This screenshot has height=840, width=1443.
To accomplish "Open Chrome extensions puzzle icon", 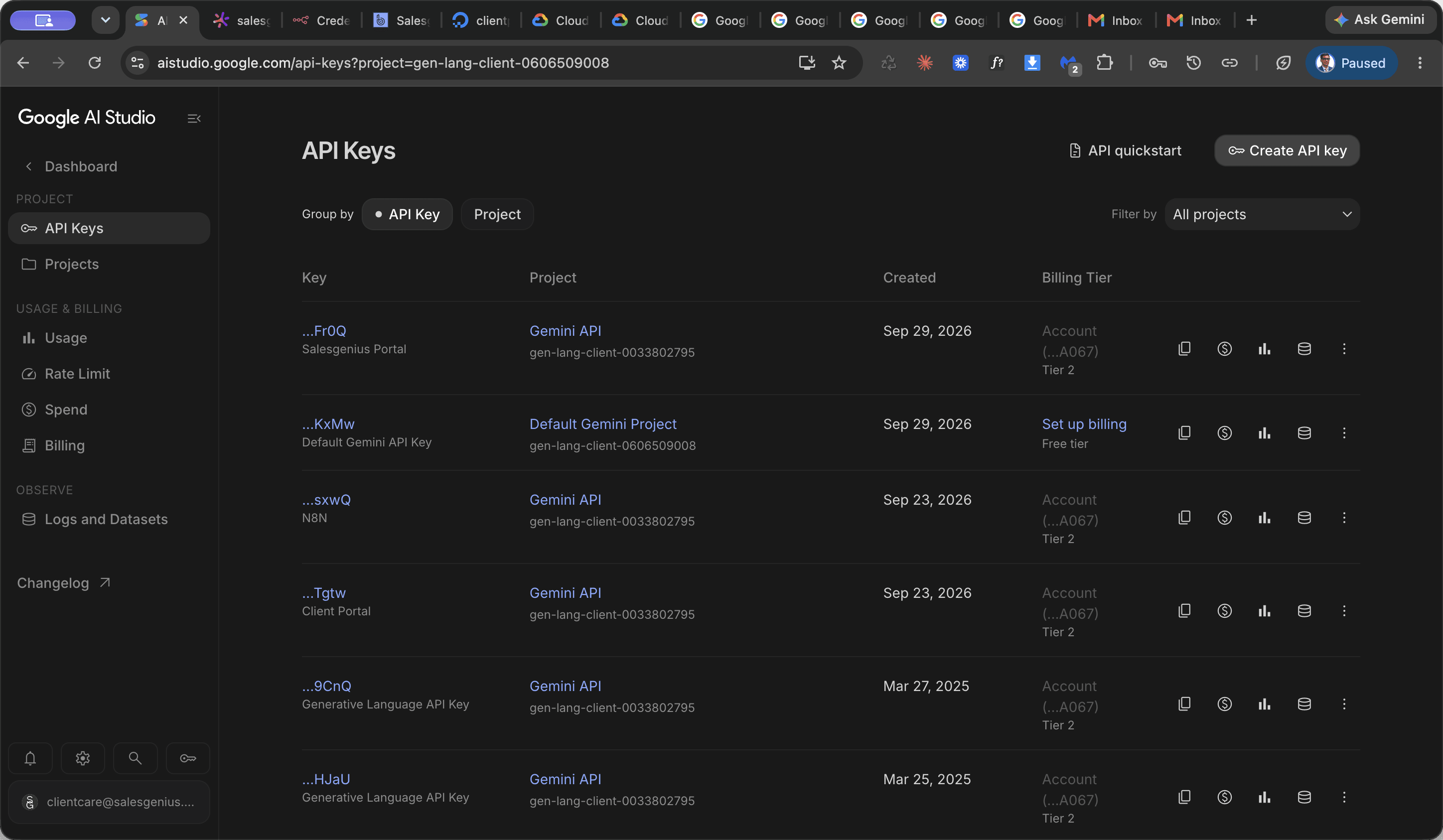I will coord(1105,62).
